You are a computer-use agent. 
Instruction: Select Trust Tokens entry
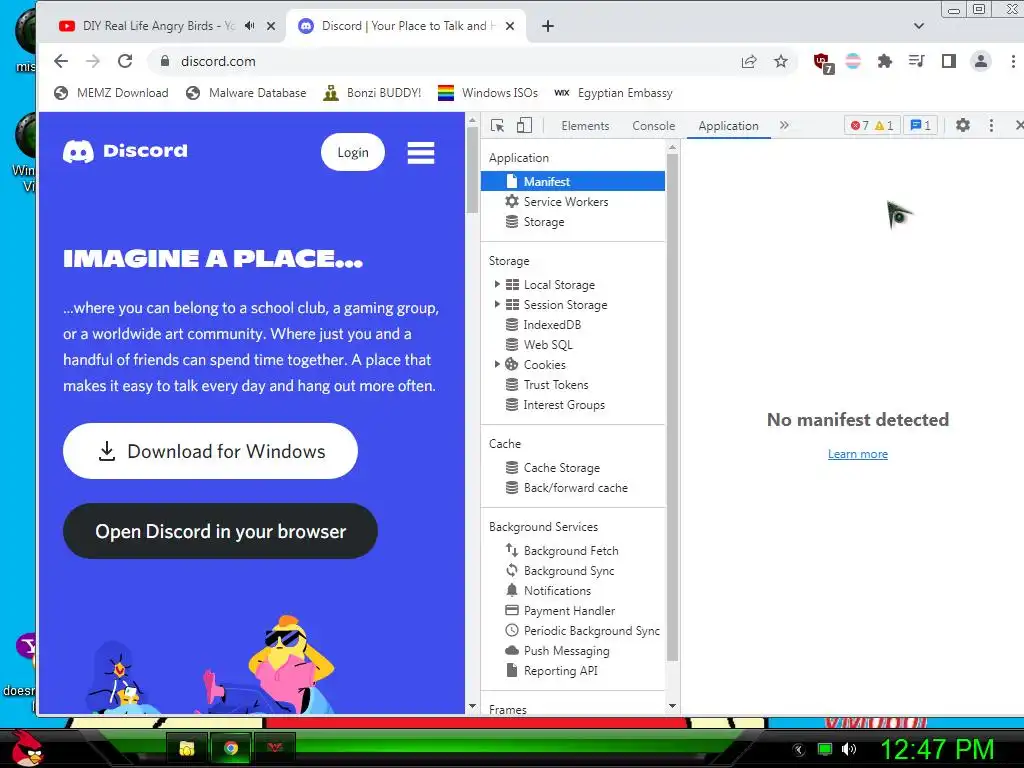556,385
